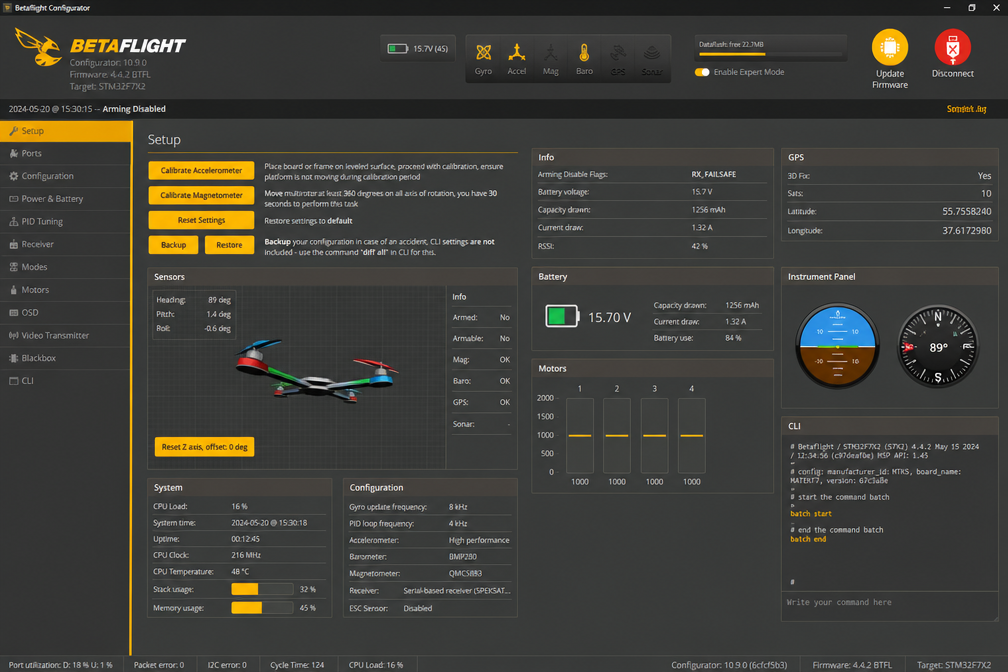The image size is (1008, 672).
Task: Click the Heading 89 deg readout
Action: pyautogui.click(x=194, y=300)
